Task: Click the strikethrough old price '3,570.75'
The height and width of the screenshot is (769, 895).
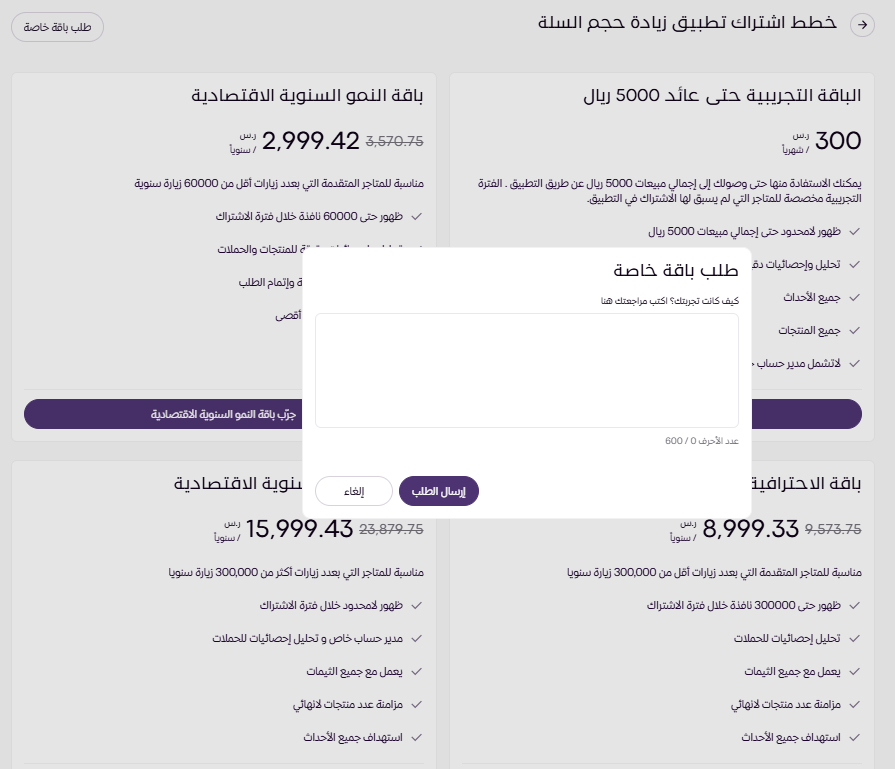Action: coord(395,141)
